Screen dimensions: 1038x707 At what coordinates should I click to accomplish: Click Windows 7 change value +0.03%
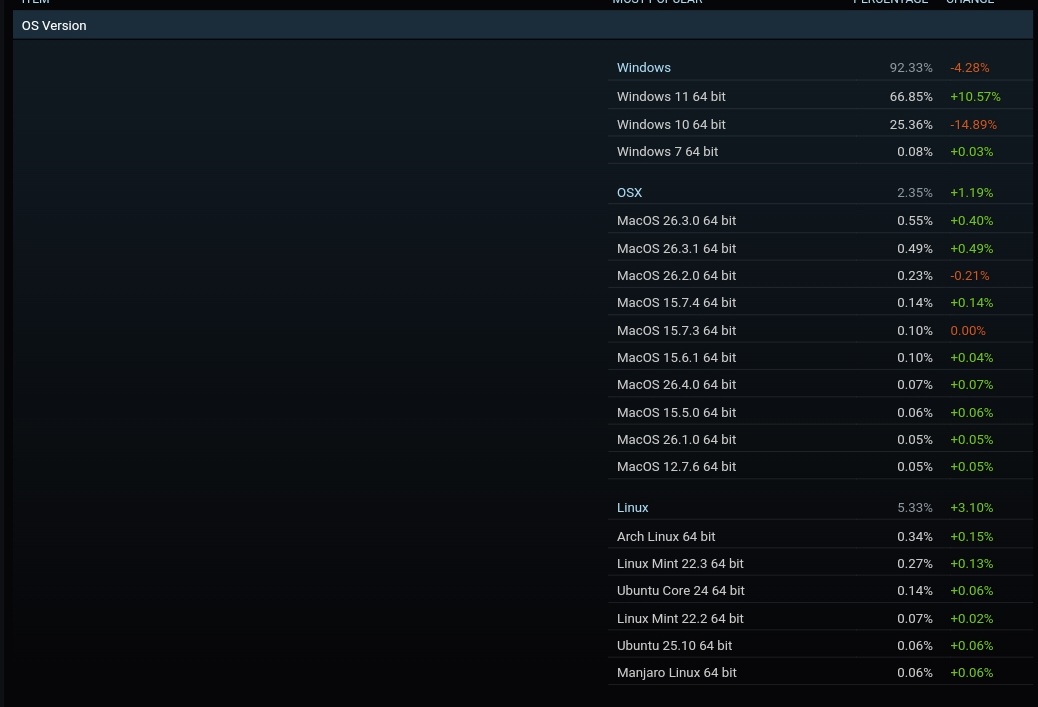coord(971,152)
